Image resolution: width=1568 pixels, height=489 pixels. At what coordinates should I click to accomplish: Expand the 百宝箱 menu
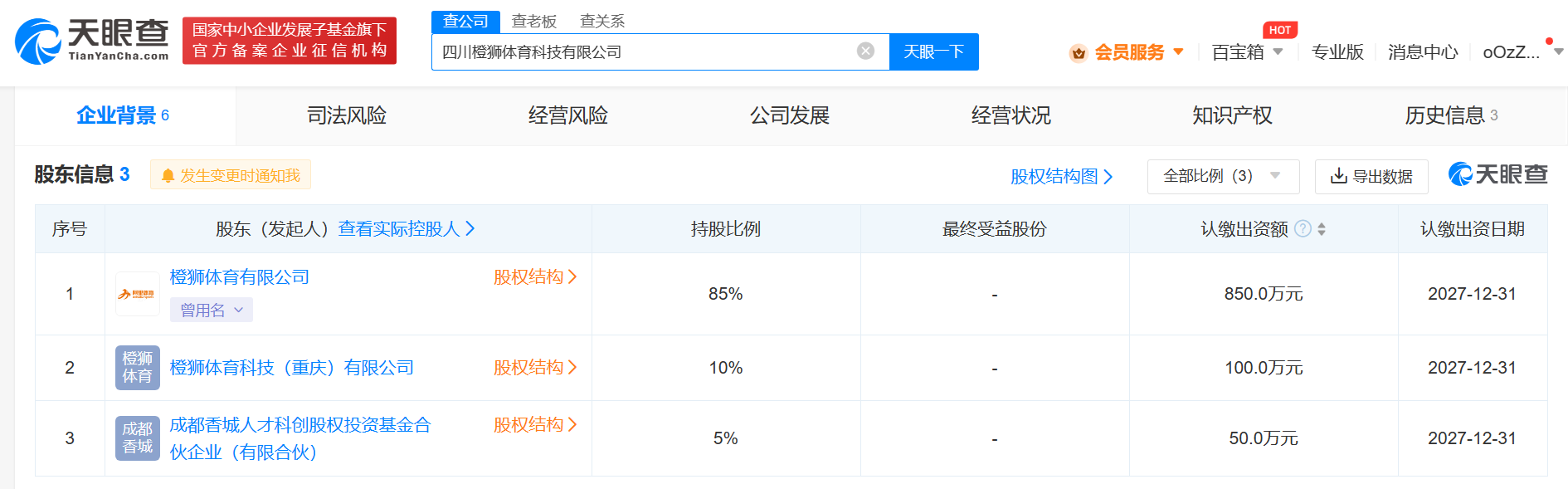[1247, 52]
